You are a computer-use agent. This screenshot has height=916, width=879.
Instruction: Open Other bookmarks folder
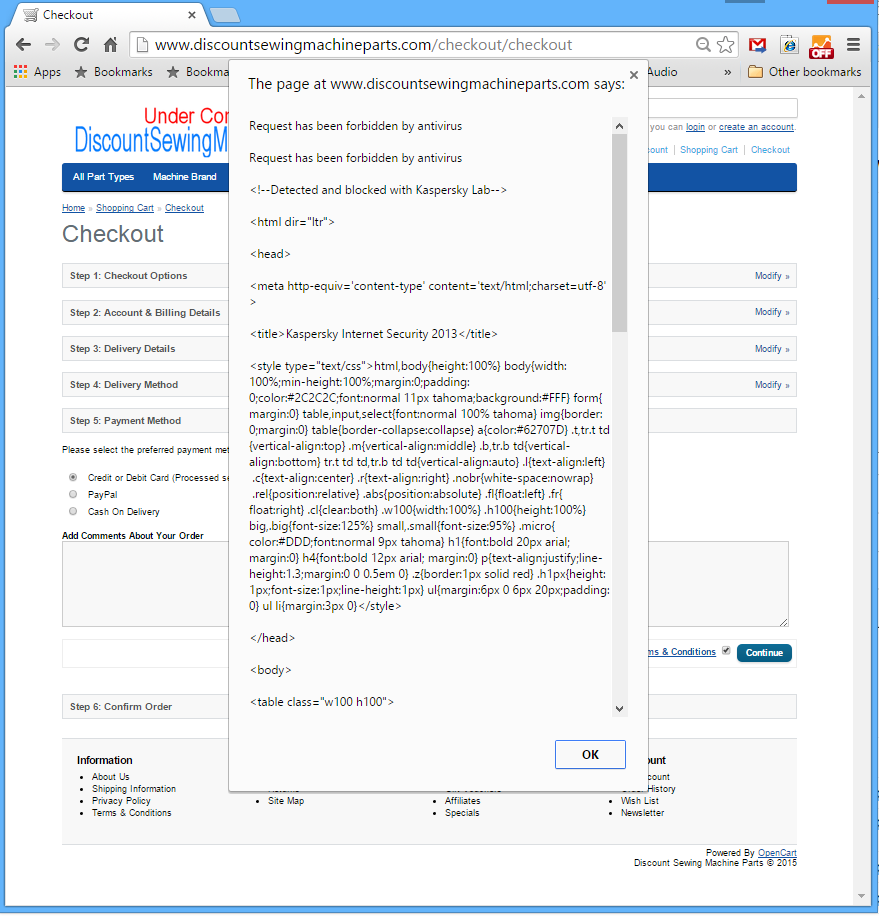coord(804,72)
